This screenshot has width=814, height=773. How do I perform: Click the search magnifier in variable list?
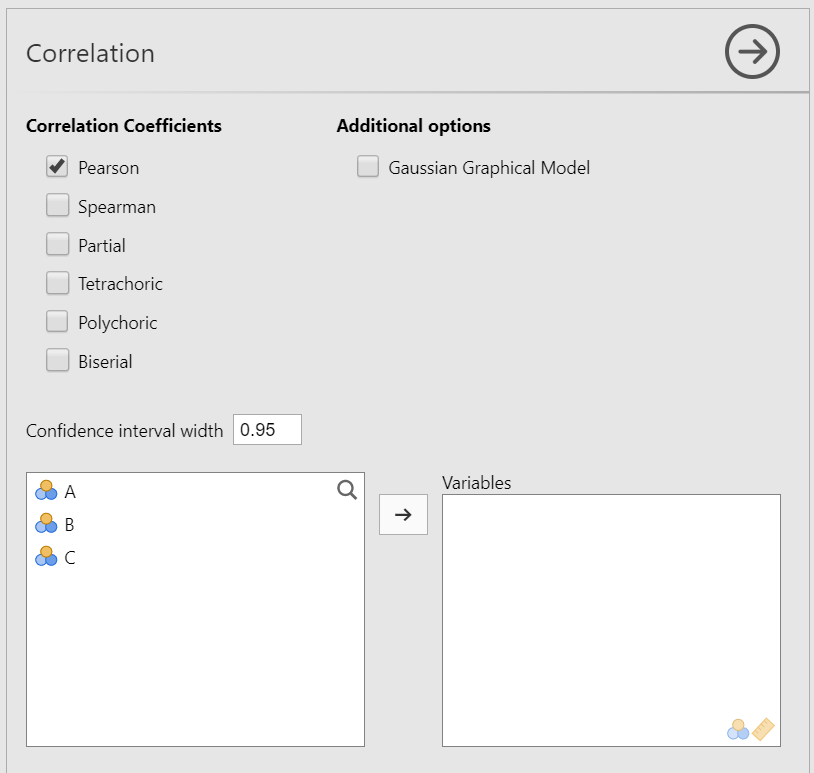click(347, 490)
